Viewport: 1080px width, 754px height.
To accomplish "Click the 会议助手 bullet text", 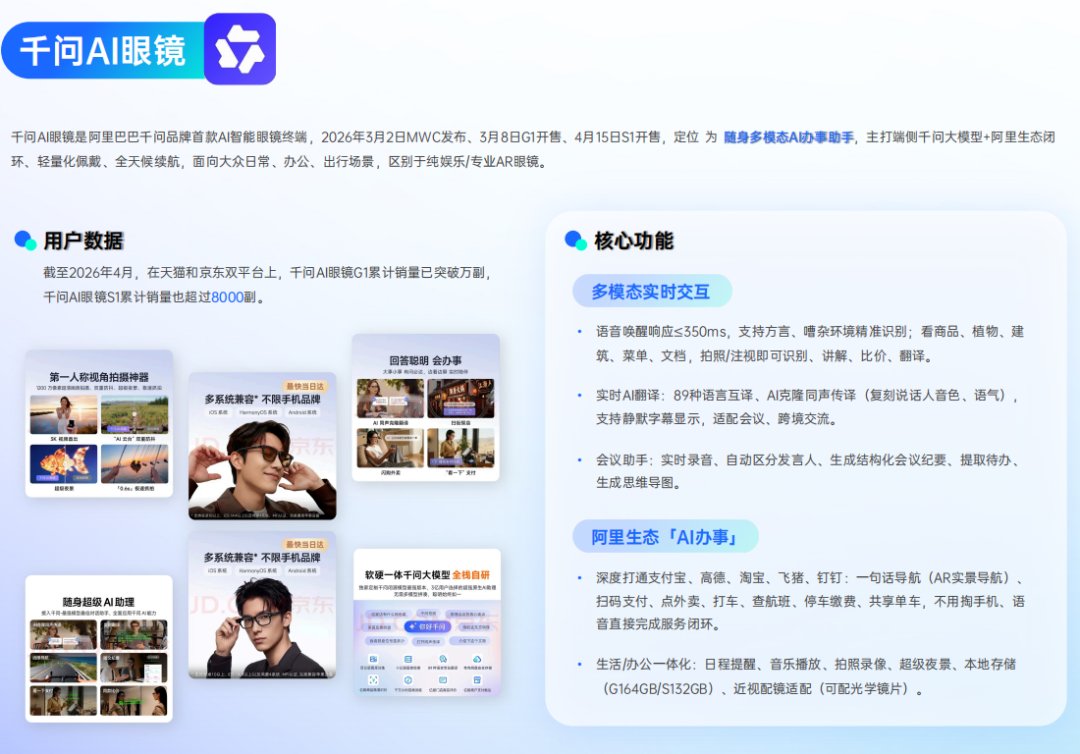I will tap(807, 471).
